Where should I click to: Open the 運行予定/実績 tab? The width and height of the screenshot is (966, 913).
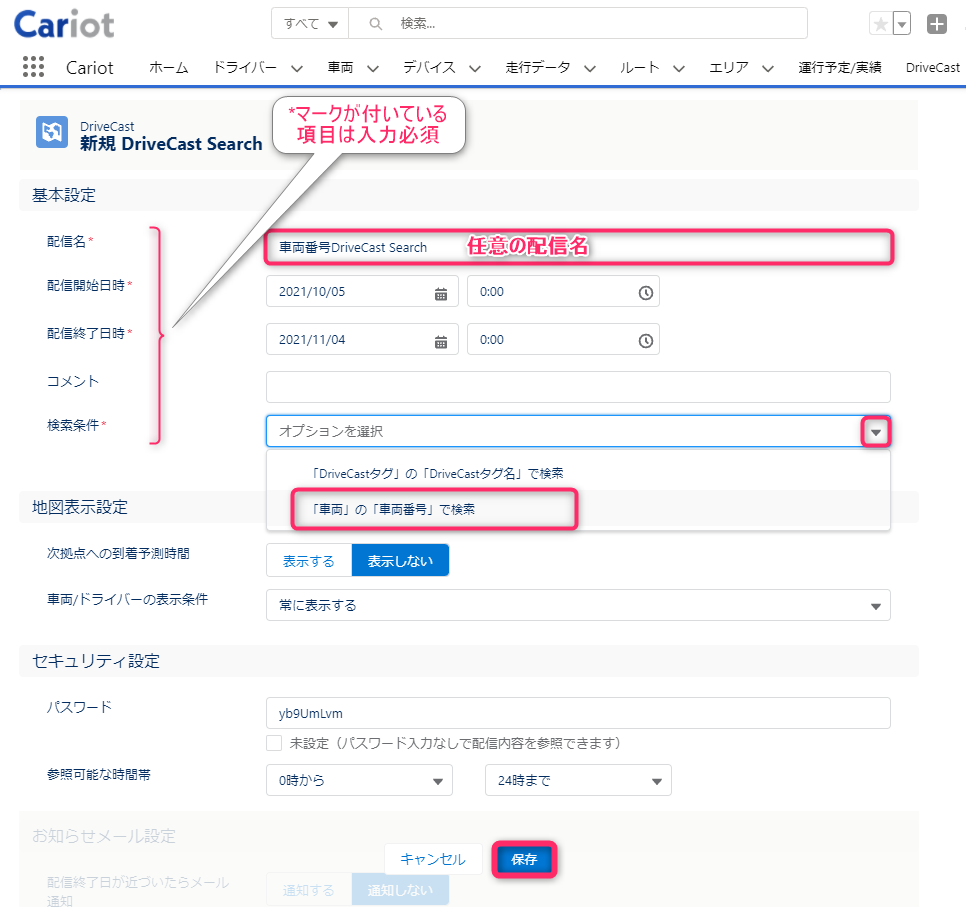839,67
